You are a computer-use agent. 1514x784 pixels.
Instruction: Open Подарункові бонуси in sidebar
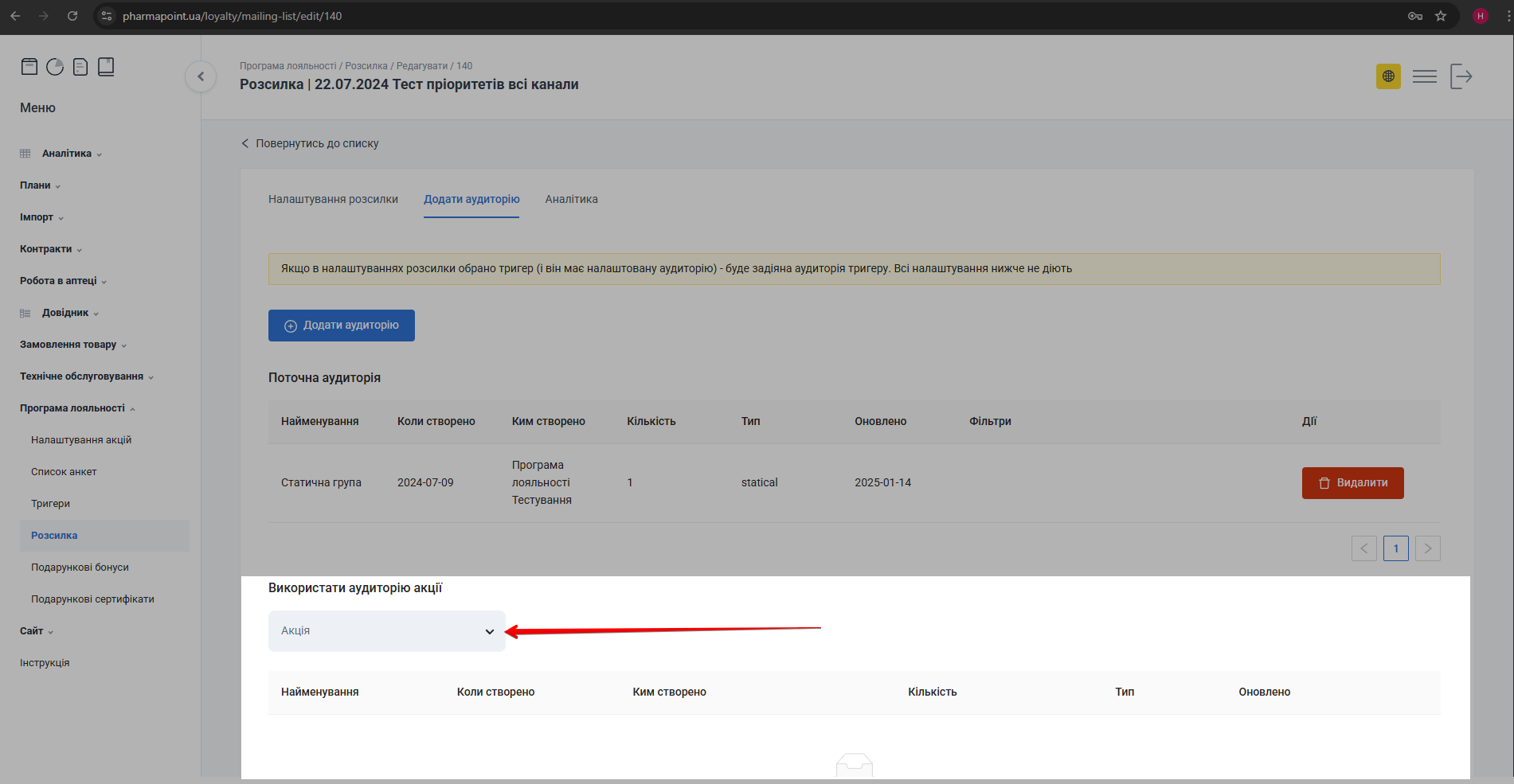(x=80, y=568)
